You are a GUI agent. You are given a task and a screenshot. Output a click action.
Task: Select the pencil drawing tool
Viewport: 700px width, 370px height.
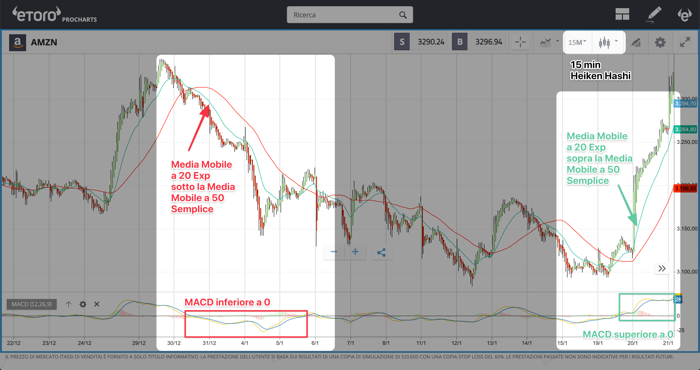(x=654, y=14)
